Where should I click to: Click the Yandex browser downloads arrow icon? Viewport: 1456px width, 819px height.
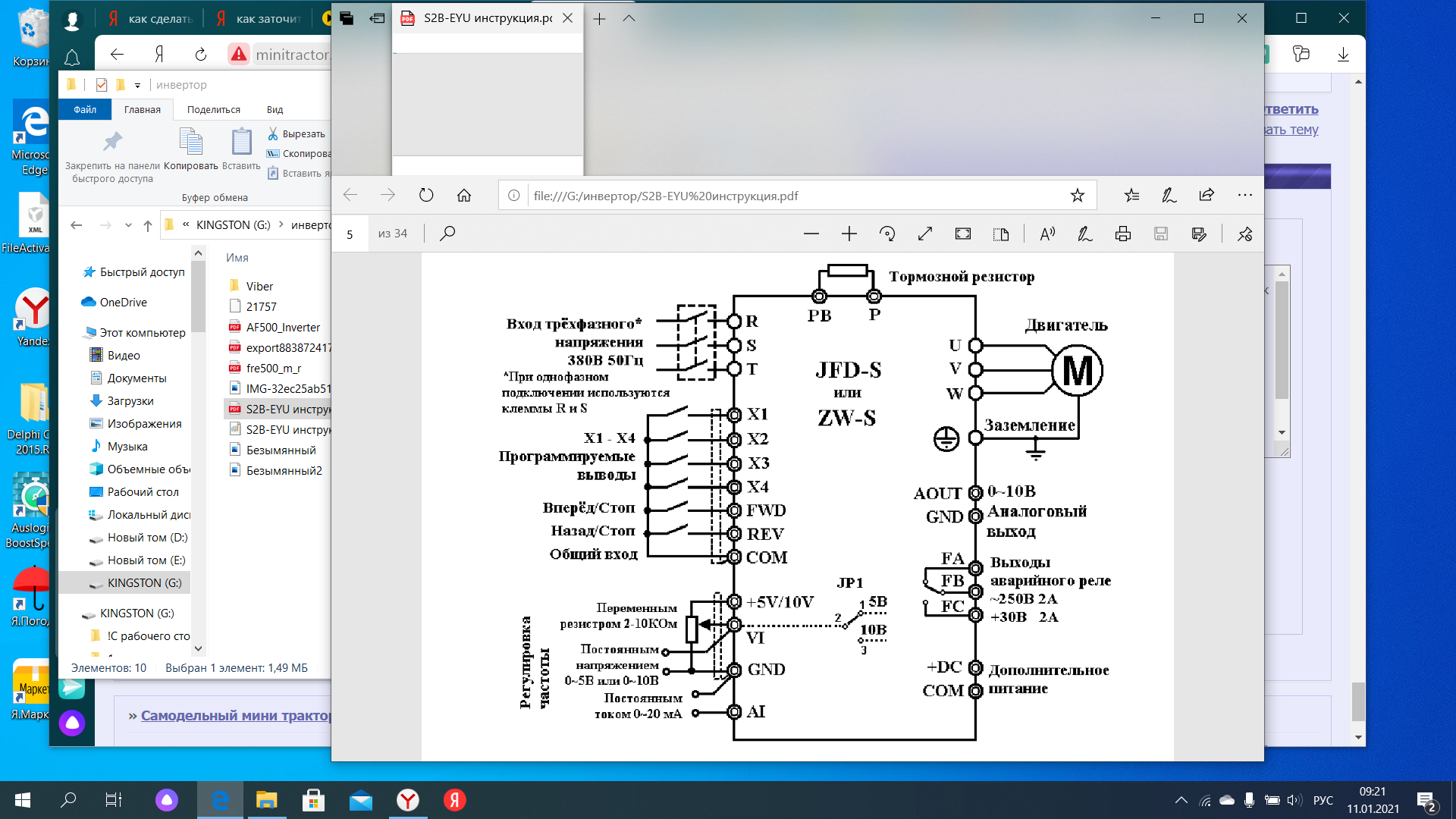click(x=1343, y=54)
